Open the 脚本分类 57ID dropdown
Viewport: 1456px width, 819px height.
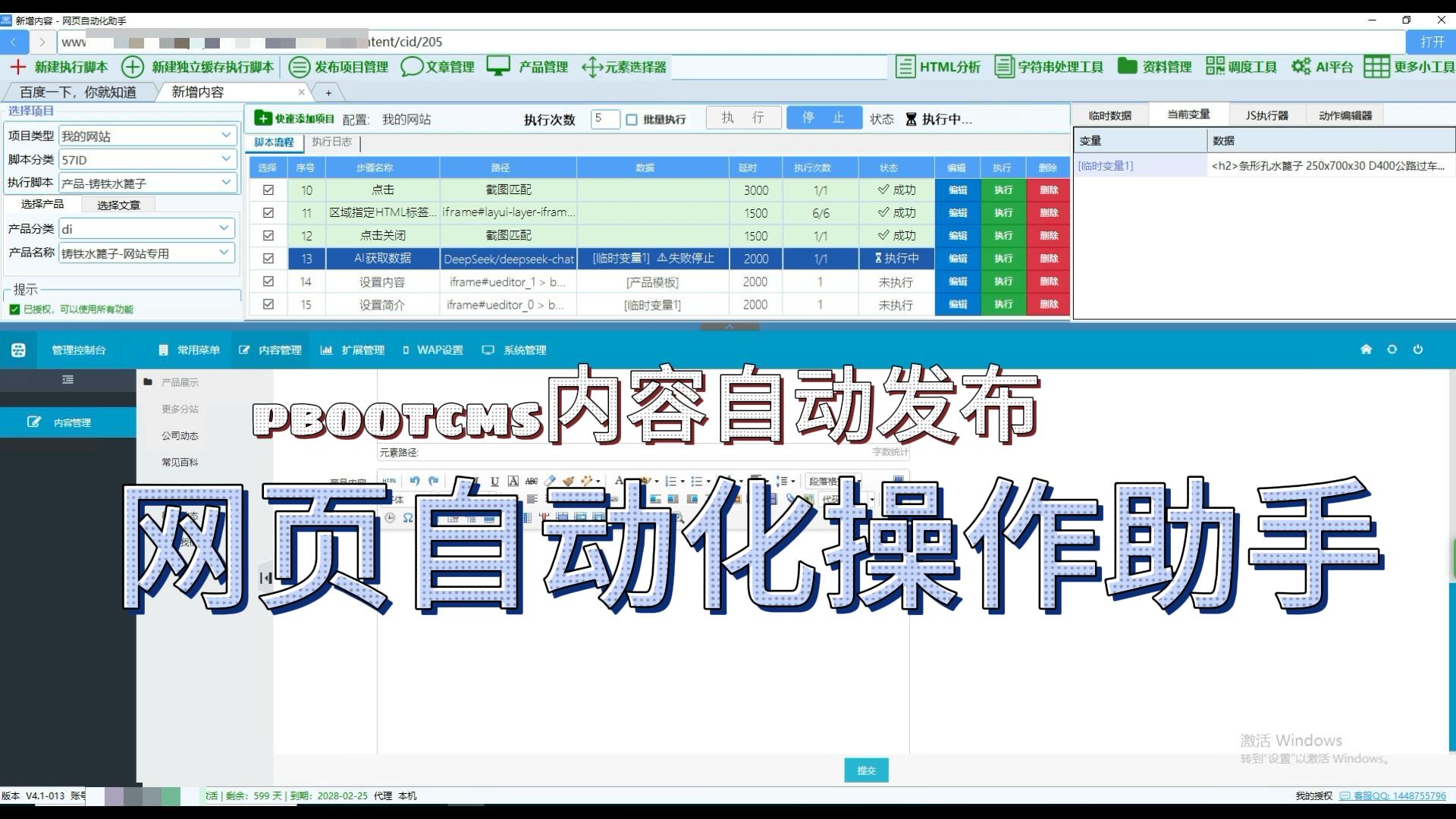[x=147, y=159]
